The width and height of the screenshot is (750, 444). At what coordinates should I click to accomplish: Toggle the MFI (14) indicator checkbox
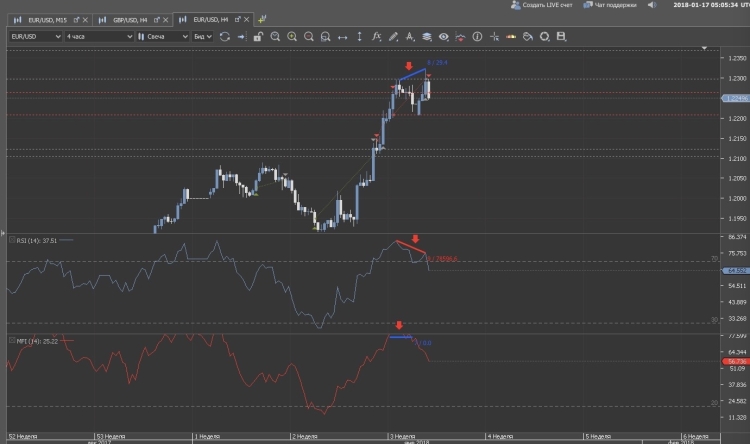(x=12, y=340)
